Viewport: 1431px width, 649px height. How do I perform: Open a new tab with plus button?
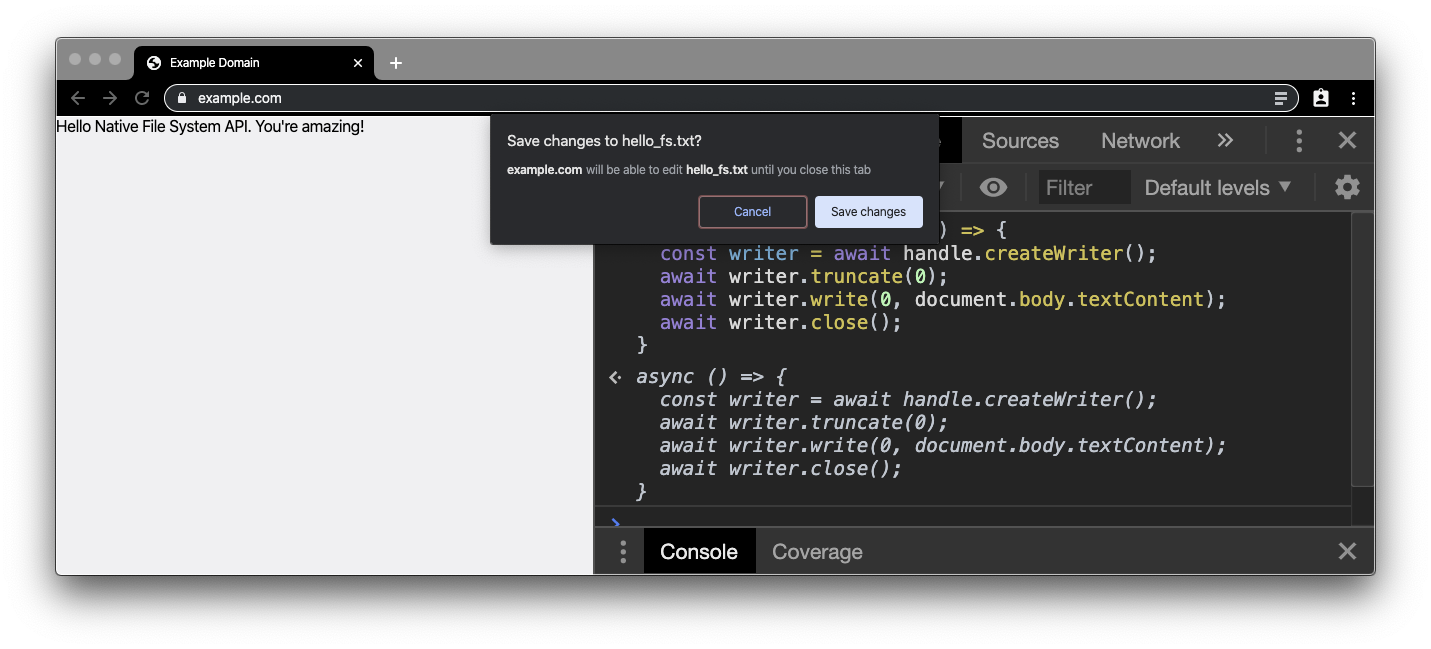coord(396,63)
